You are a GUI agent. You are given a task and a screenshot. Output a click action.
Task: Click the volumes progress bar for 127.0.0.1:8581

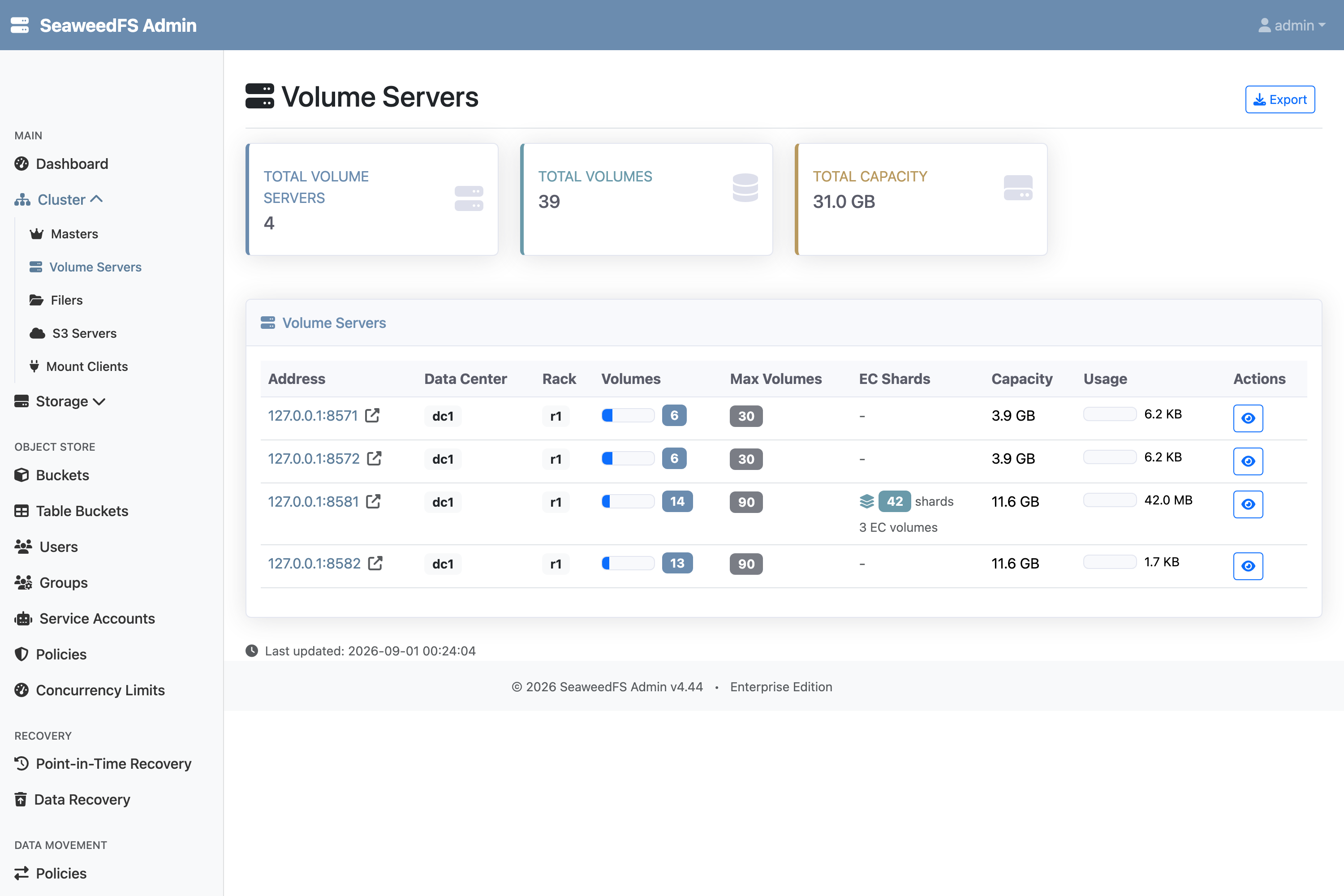click(x=628, y=500)
